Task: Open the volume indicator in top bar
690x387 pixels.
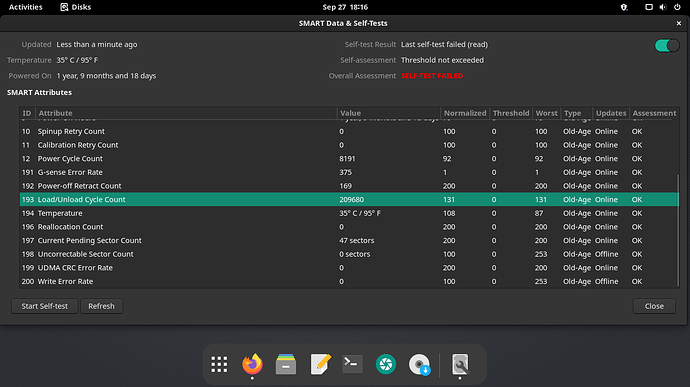Action: pos(663,7)
